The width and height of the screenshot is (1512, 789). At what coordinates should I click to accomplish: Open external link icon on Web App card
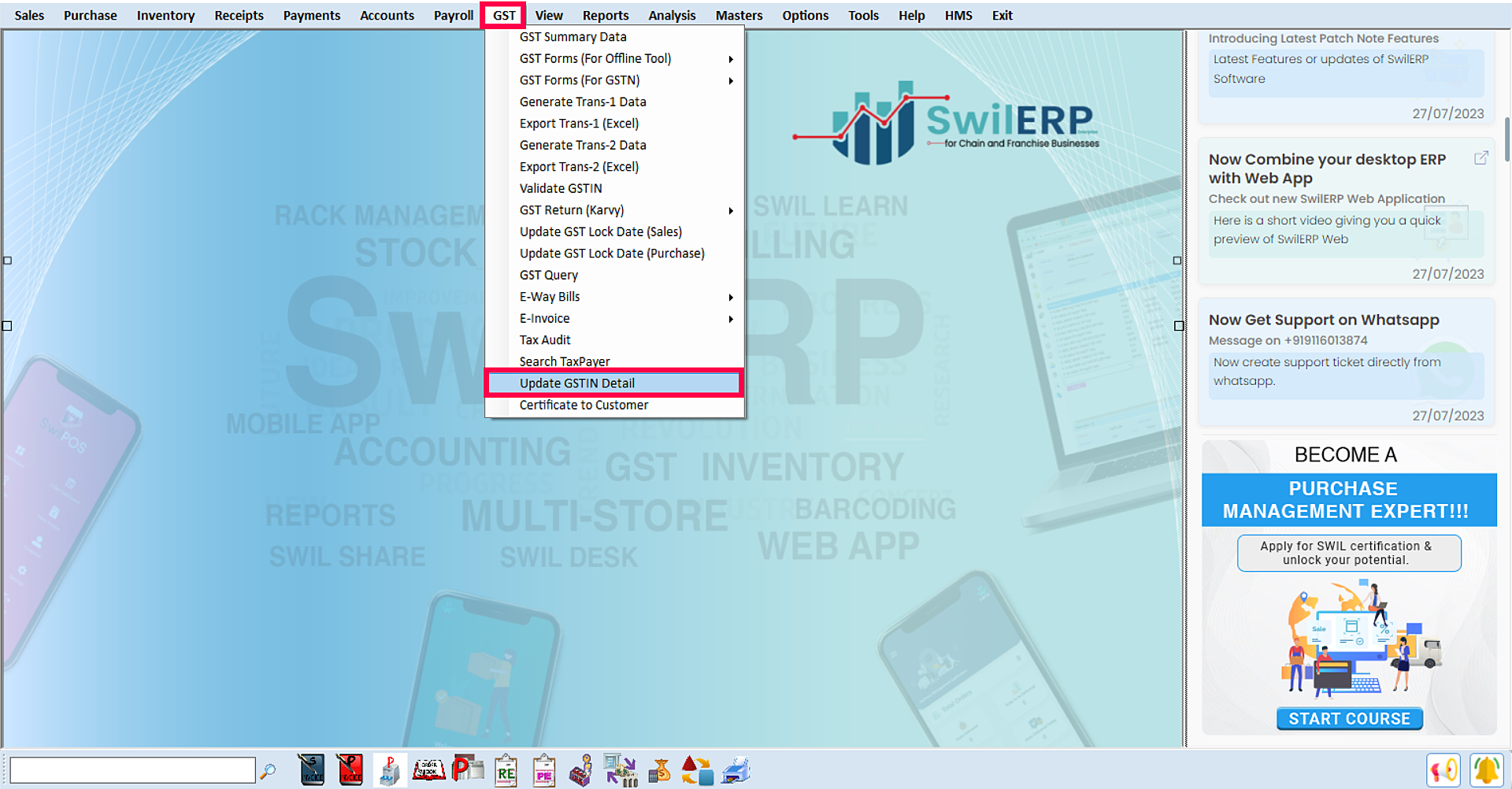click(1480, 158)
